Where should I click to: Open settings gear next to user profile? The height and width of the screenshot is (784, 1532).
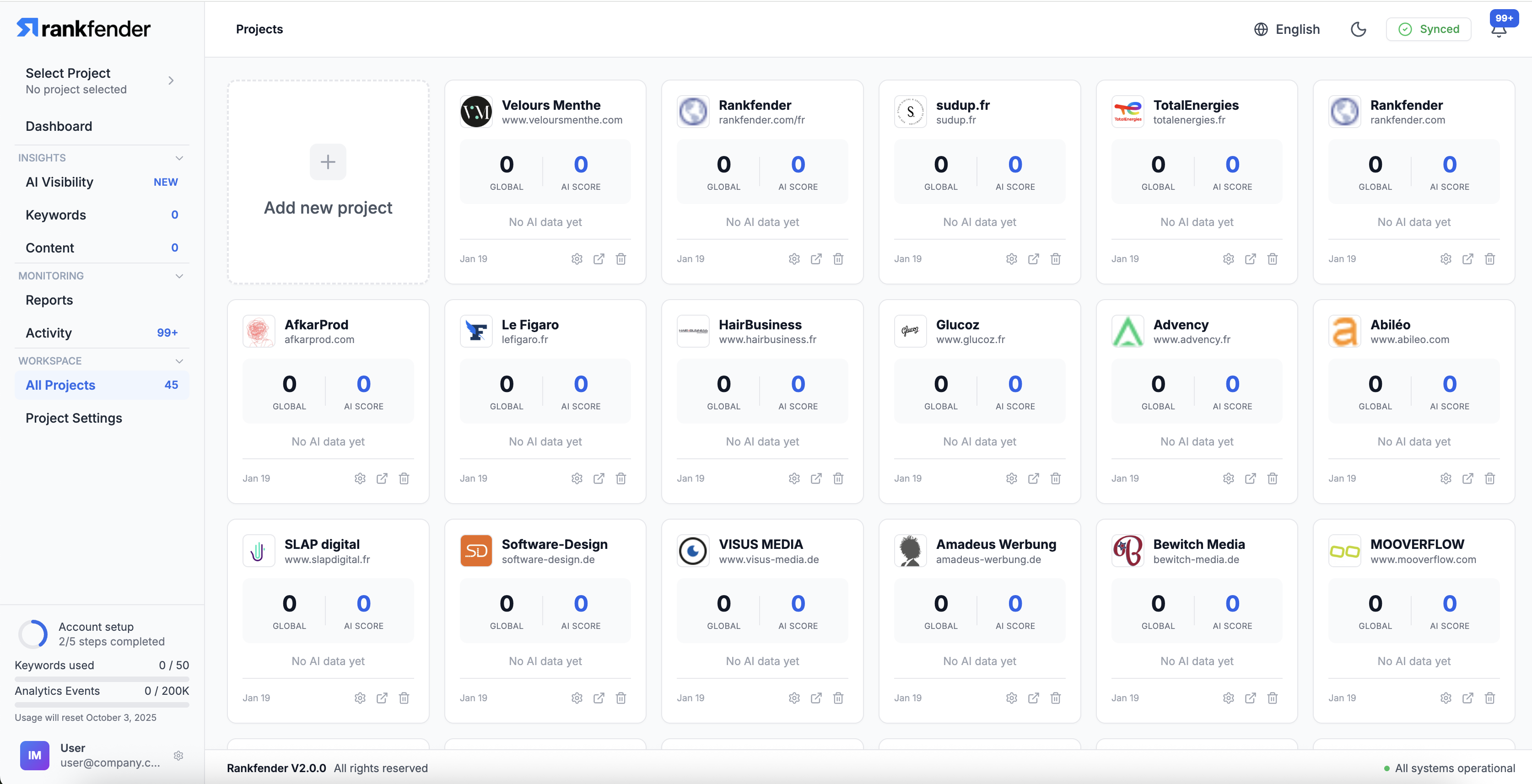coord(178,756)
